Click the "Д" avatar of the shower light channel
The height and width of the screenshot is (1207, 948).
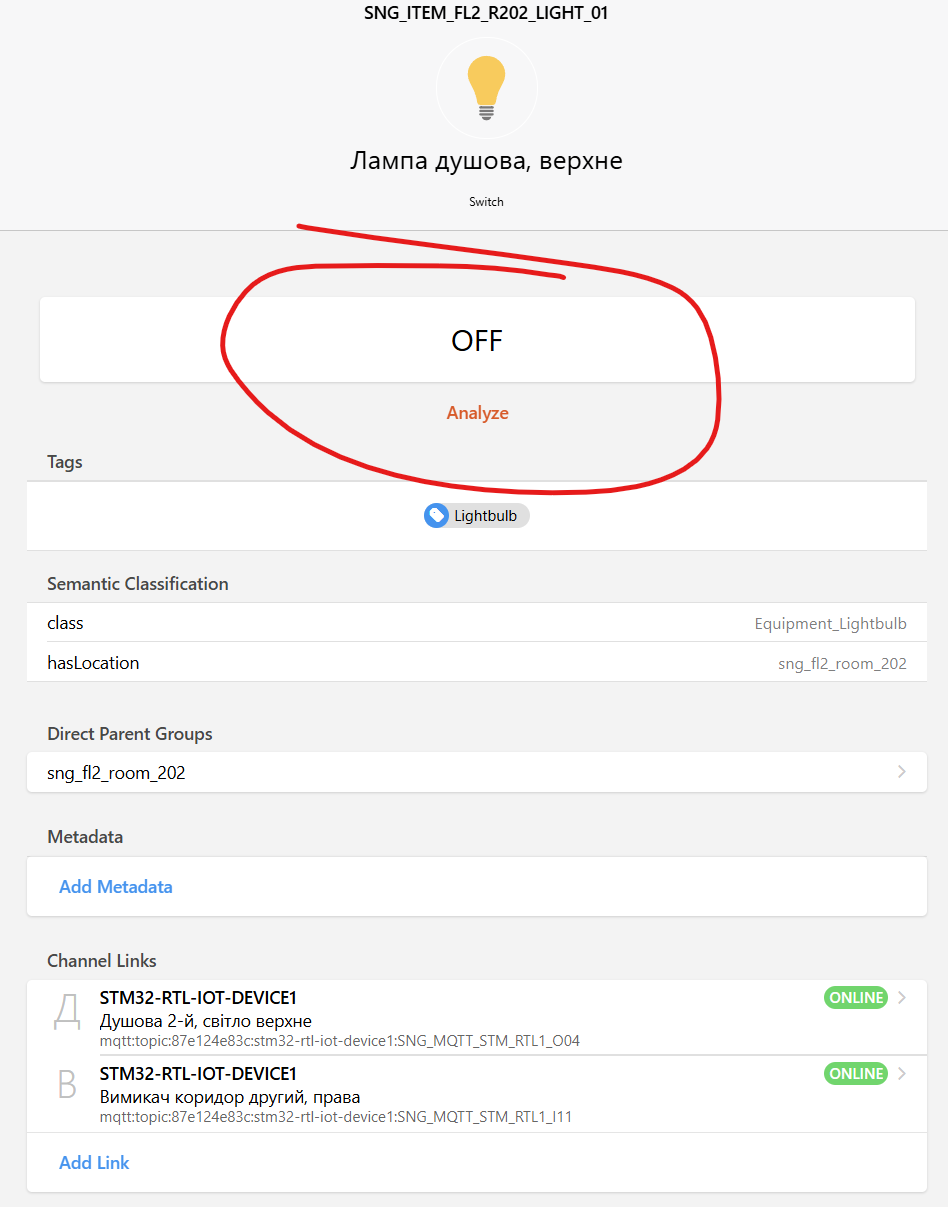[x=67, y=1012]
